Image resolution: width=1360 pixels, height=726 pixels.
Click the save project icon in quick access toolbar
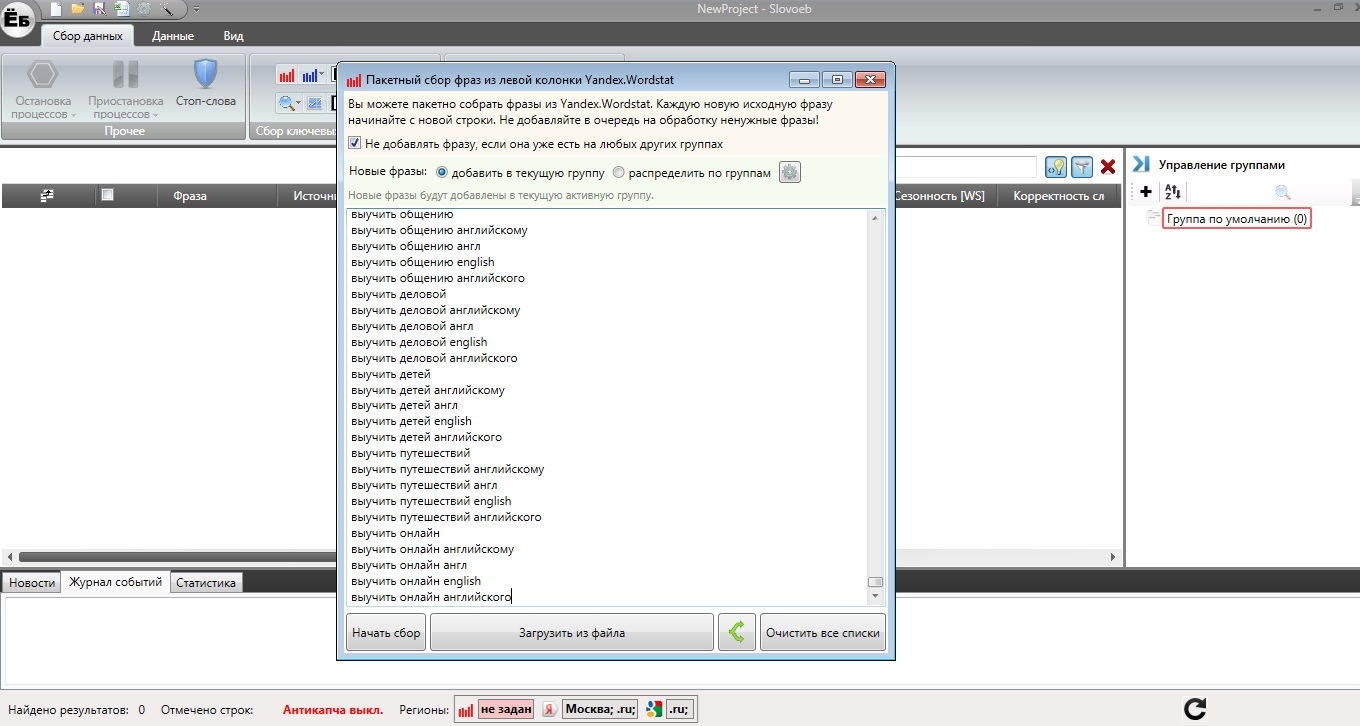100,9
